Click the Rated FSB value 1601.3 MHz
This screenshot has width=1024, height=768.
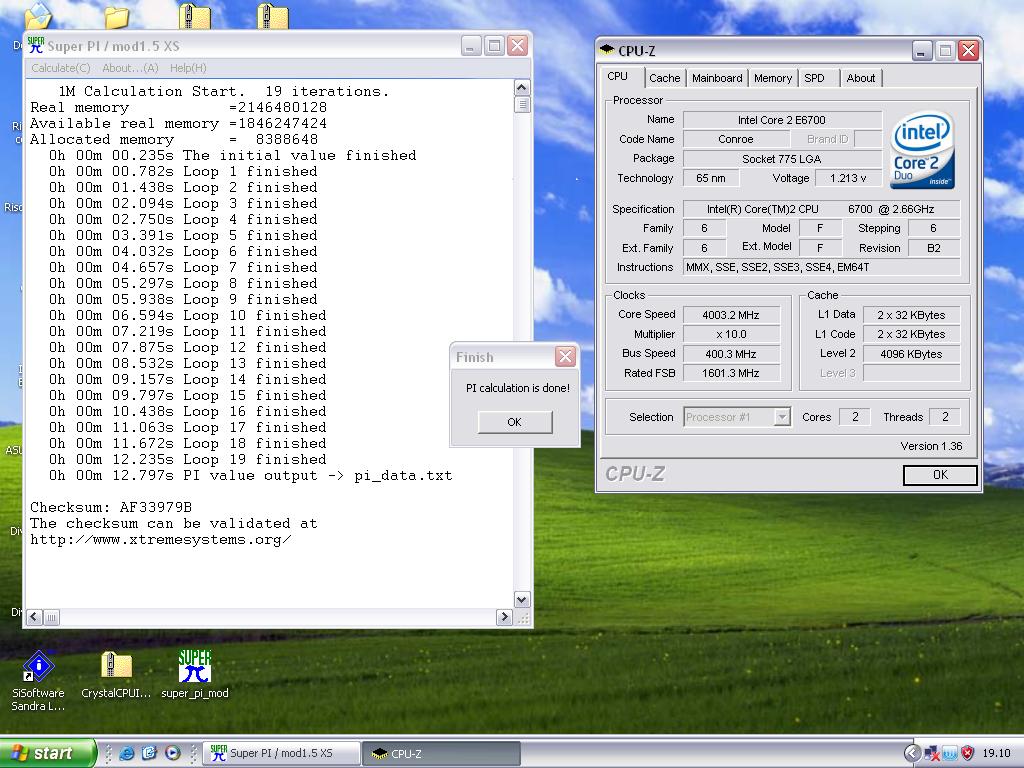tap(731, 373)
